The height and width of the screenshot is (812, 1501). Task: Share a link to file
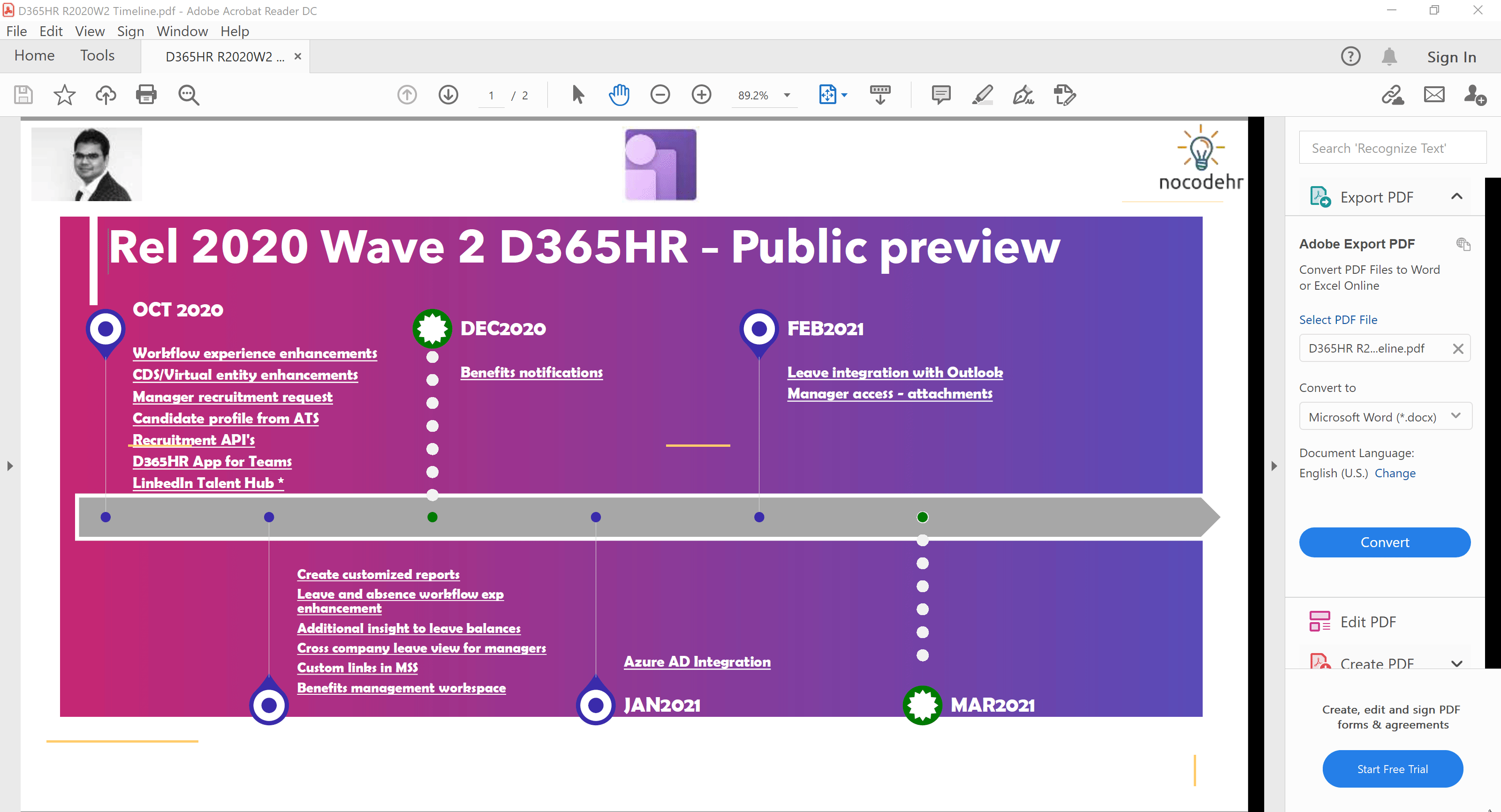tap(1393, 94)
